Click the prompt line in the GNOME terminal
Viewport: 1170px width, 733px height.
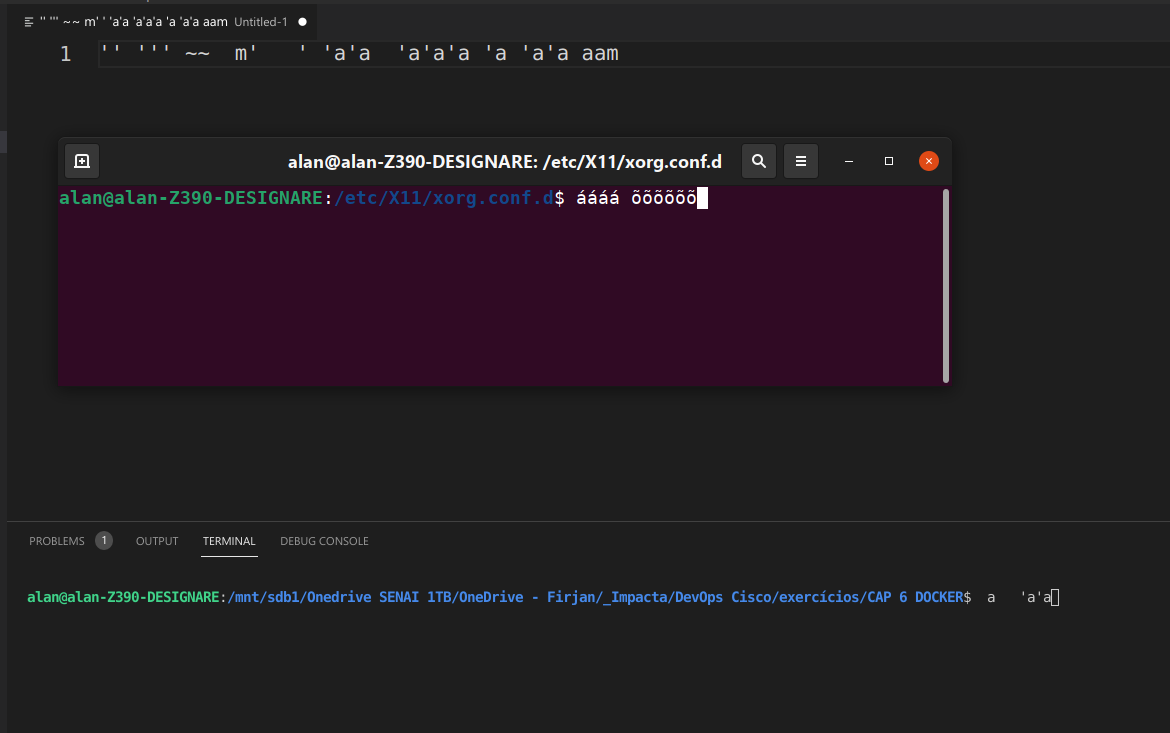384,199
